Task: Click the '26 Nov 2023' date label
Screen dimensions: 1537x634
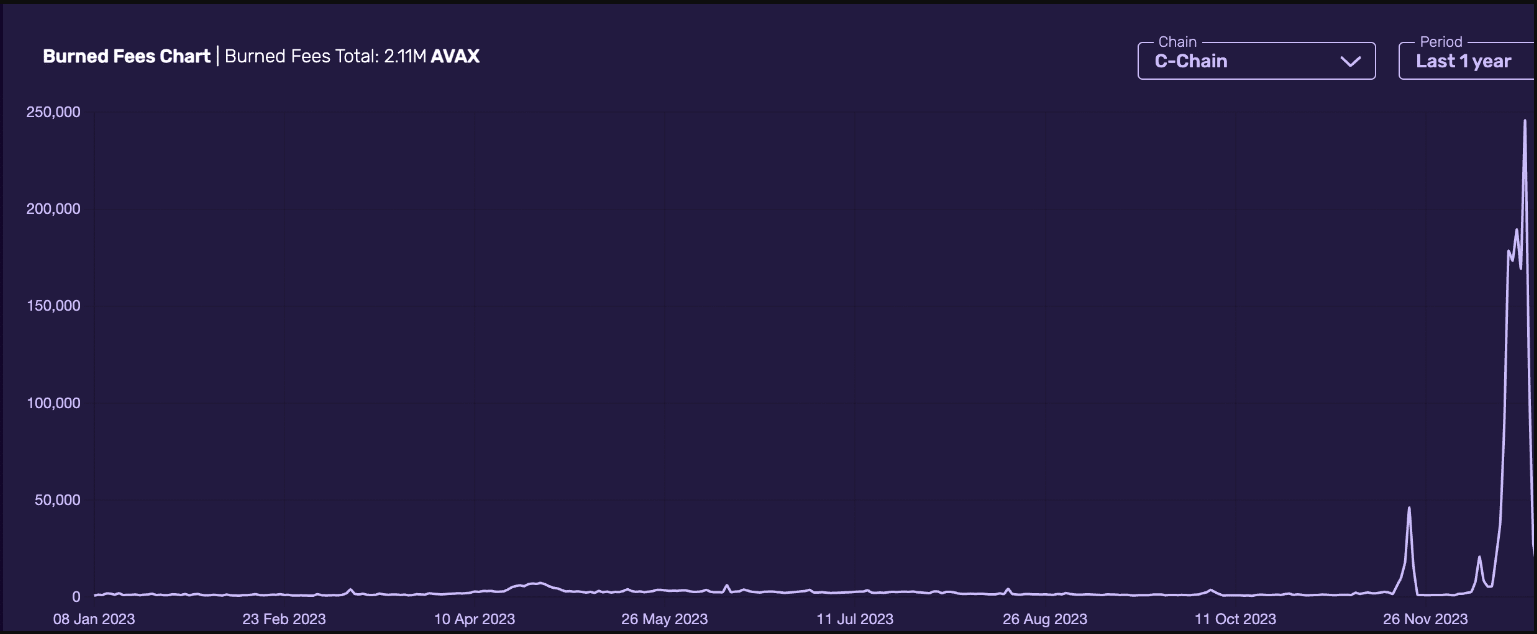Action: coord(1426,619)
